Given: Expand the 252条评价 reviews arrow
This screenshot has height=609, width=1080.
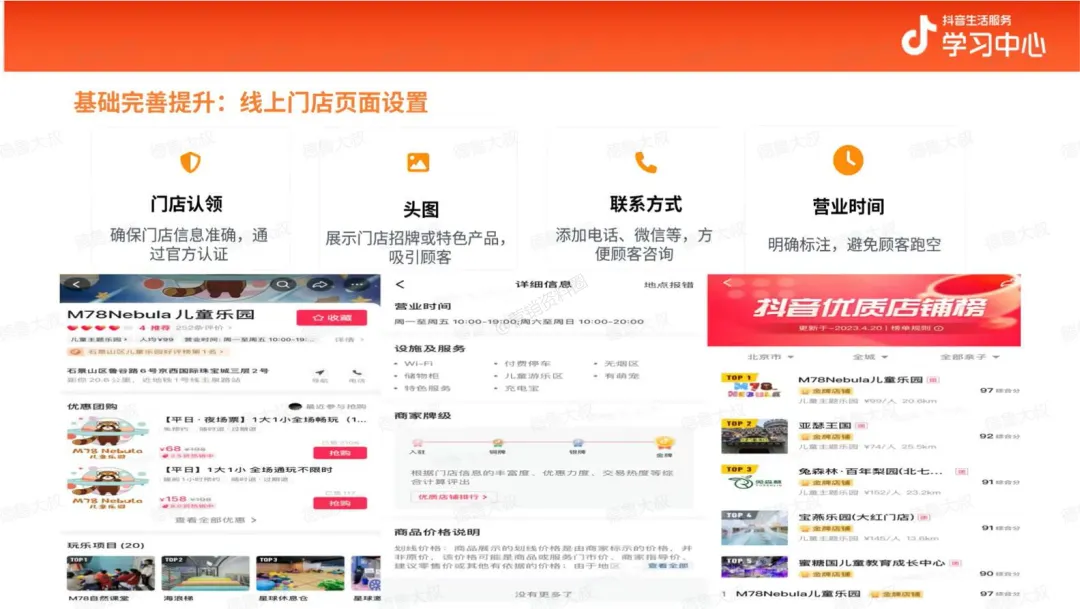Looking at the screenshot, I should click(204, 328).
